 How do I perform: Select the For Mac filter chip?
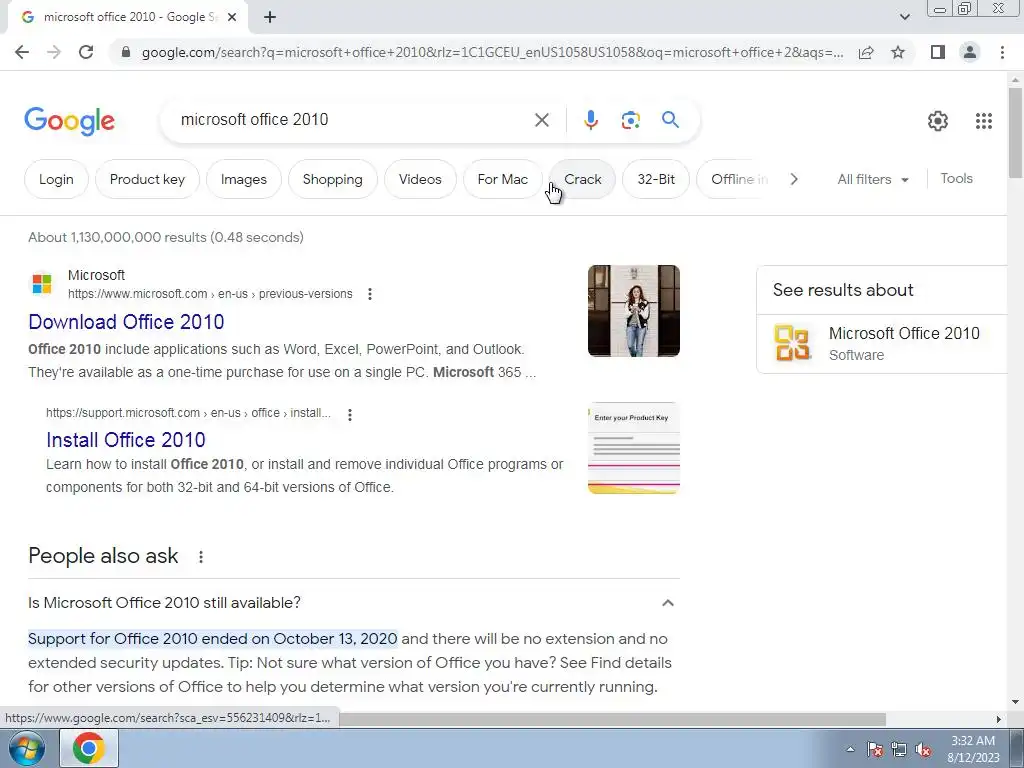502,179
